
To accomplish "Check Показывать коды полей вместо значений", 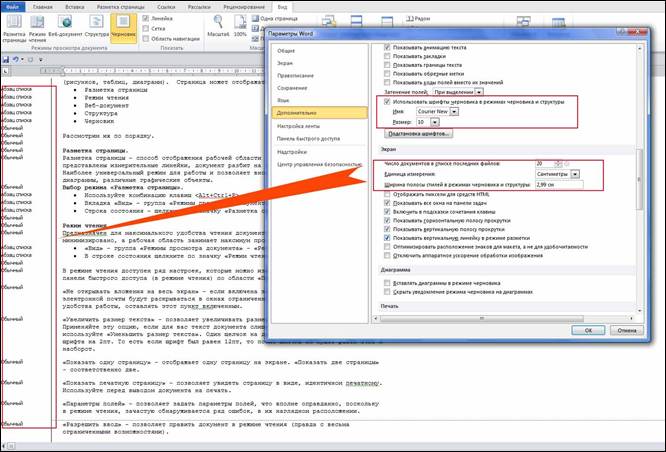I will pos(387,82).
